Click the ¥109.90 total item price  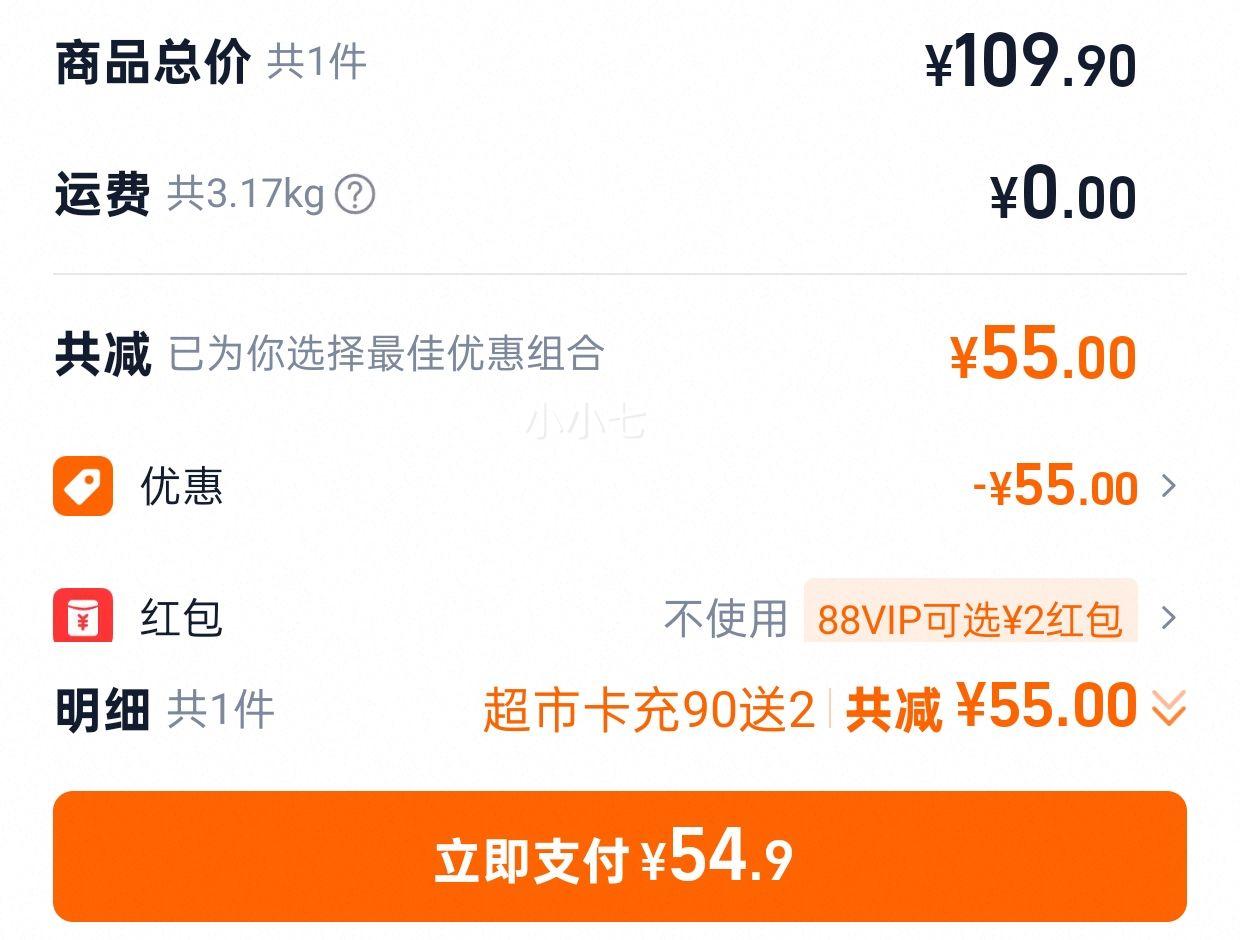[x=1031, y=63]
